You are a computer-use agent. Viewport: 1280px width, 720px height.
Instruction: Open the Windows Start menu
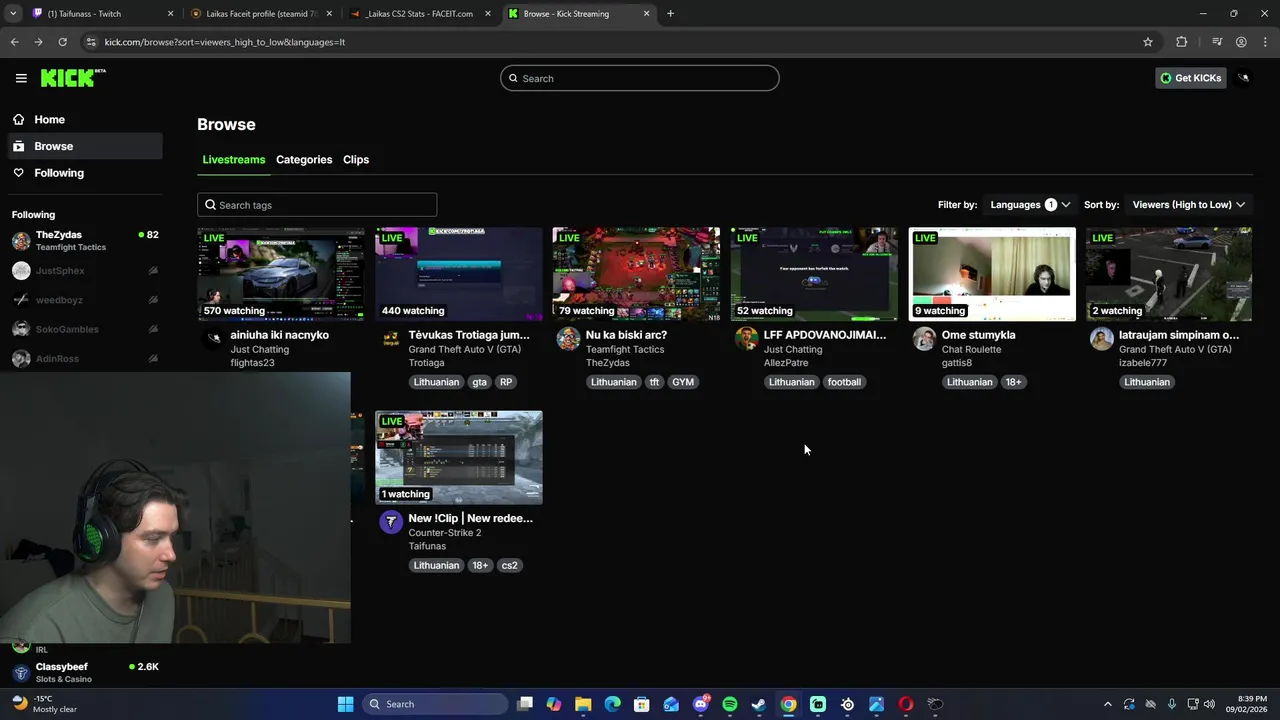coord(345,704)
